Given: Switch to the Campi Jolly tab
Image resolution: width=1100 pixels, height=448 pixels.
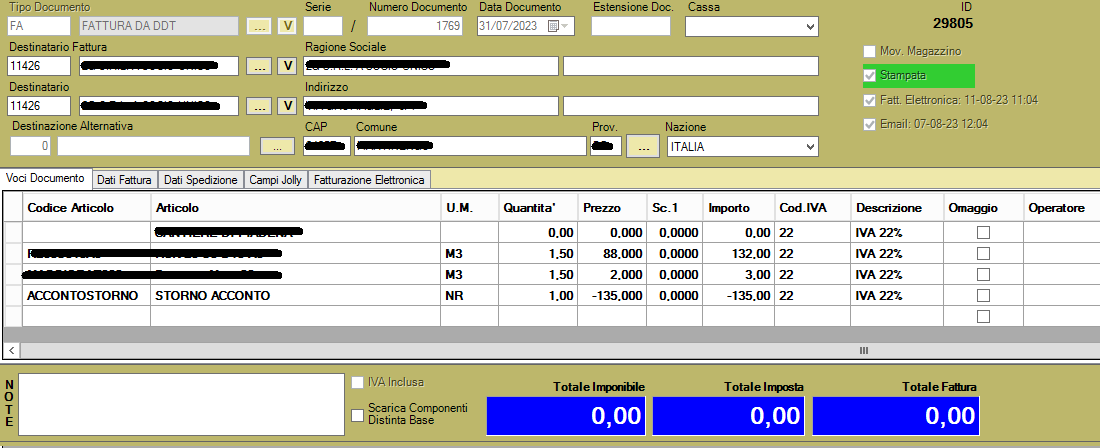Looking at the screenshot, I should click(275, 180).
